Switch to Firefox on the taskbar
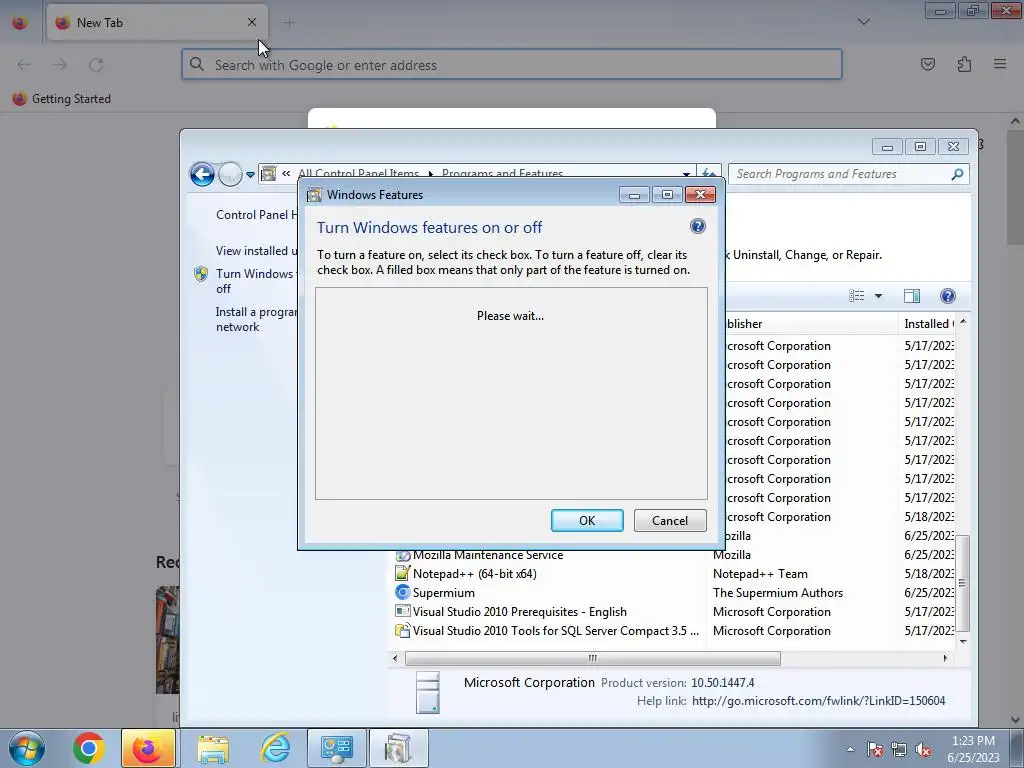This screenshot has height=768, width=1024. pyautogui.click(x=148, y=748)
